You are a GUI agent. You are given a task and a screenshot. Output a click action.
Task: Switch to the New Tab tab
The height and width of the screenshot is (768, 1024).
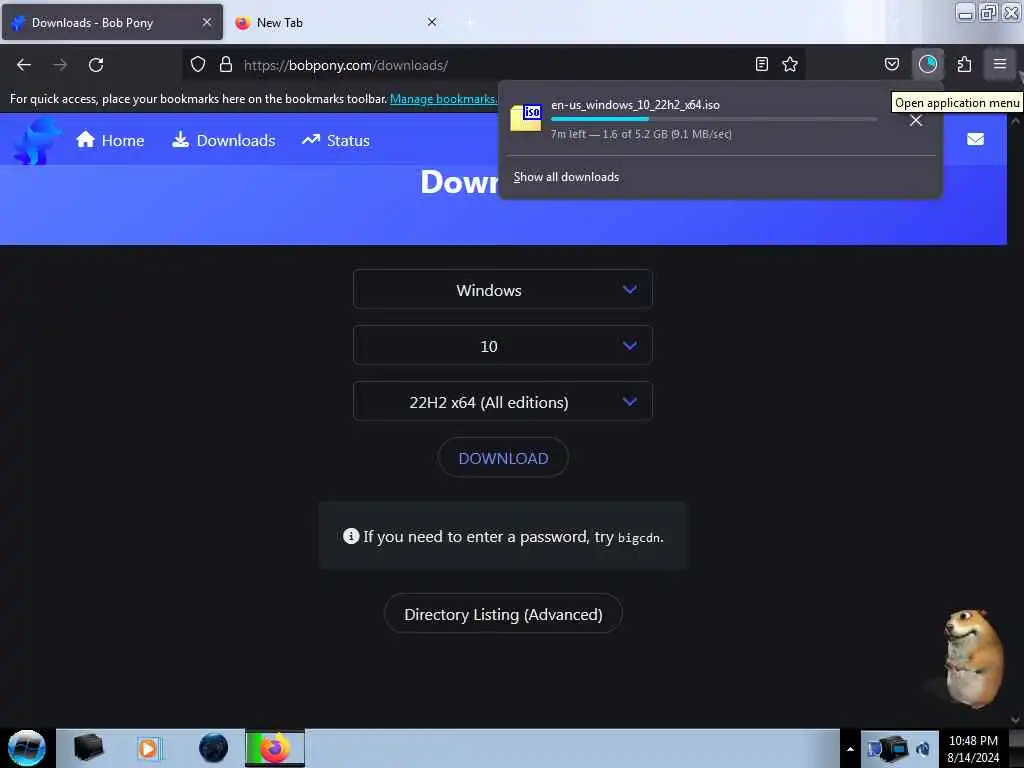point(337,22)
